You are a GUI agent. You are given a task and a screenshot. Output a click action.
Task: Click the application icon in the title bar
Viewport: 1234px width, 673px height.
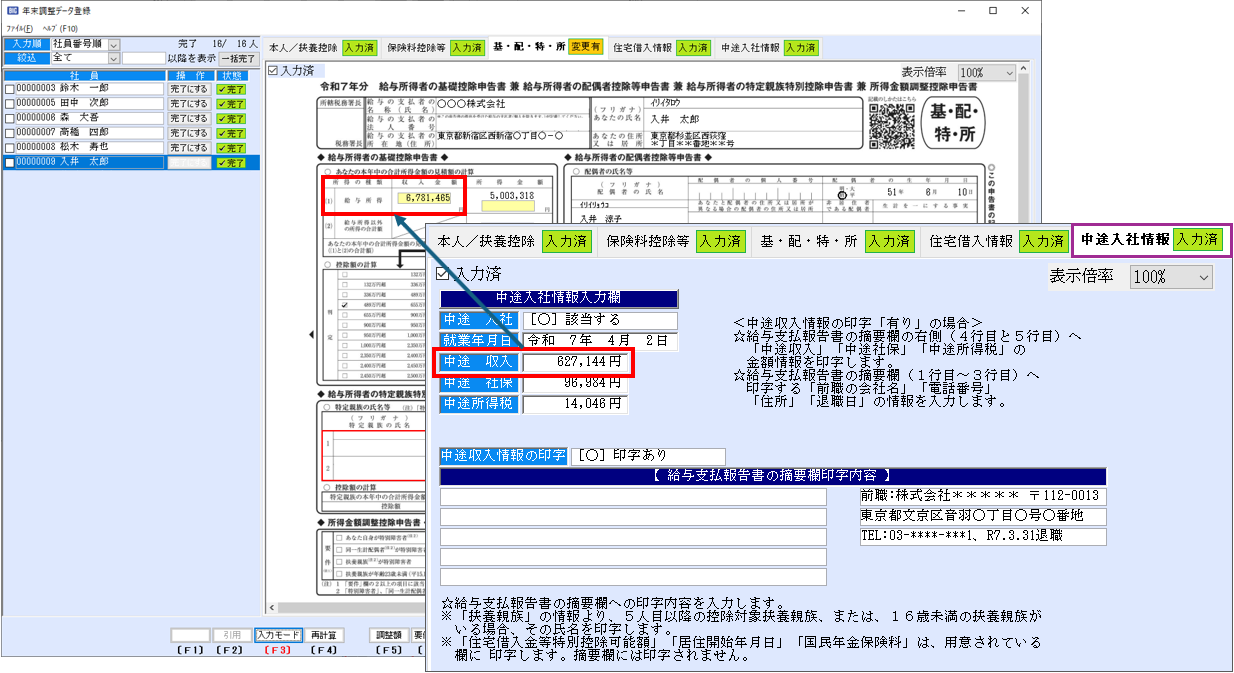(11, 11)
